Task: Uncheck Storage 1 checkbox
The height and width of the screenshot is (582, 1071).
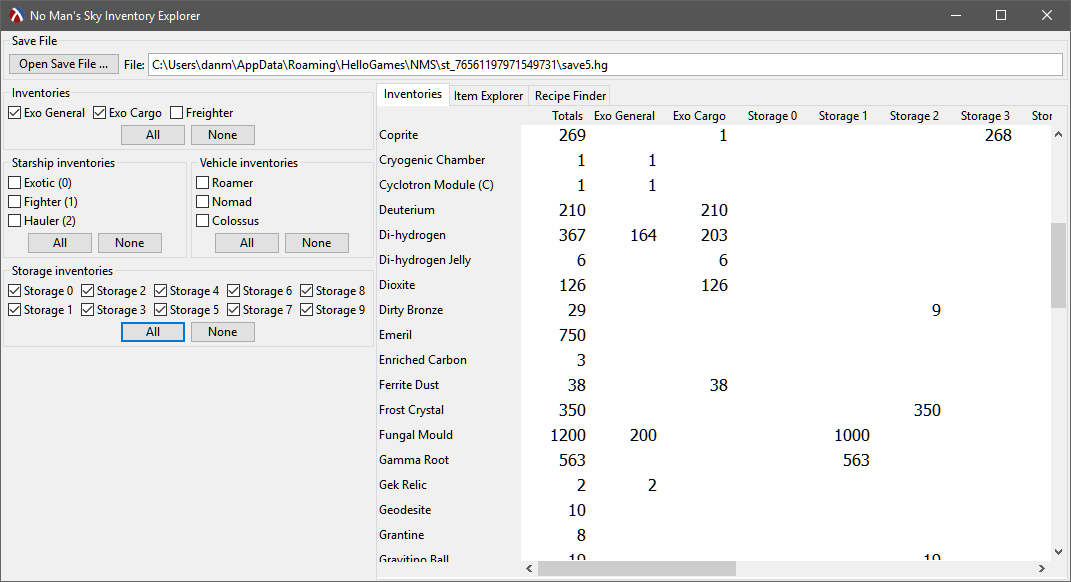Action: pos(14,310)
